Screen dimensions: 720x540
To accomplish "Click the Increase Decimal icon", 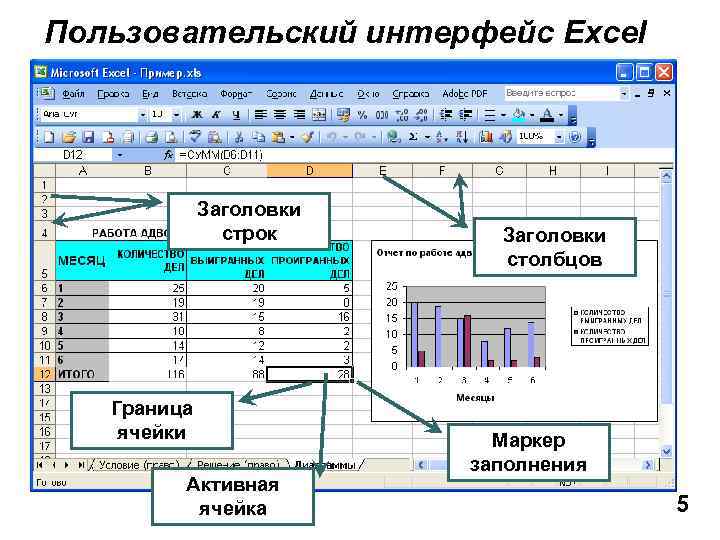I will (x=402, y=115).
